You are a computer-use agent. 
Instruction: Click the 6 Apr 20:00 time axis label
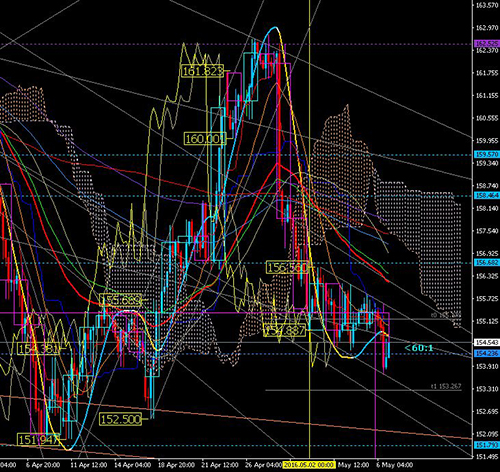(x=43, y=465)
